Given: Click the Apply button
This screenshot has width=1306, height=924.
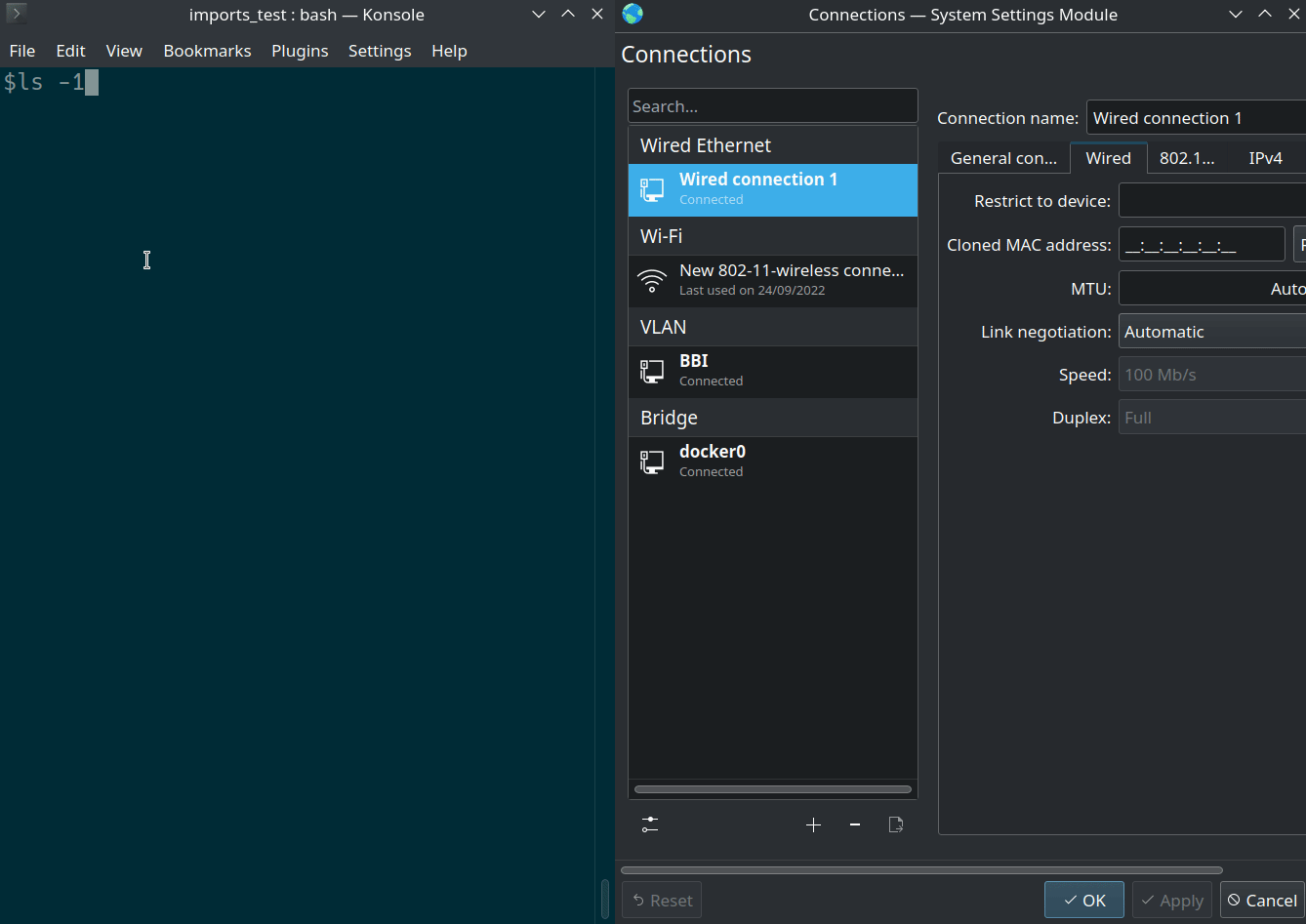Looking at the screenshot, I should click(x=1171, y=900).
